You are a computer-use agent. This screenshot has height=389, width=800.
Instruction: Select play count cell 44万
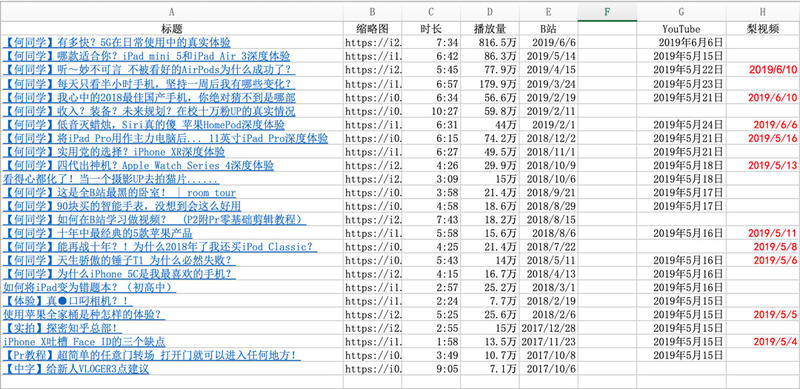point(490,125)
